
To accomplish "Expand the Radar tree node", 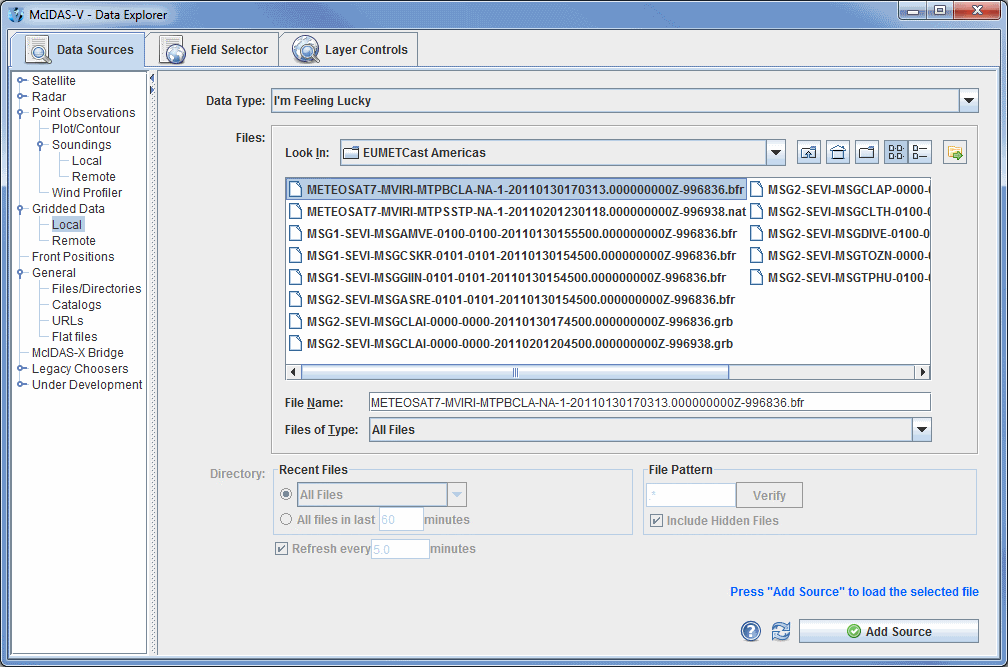I will [21, 96].
